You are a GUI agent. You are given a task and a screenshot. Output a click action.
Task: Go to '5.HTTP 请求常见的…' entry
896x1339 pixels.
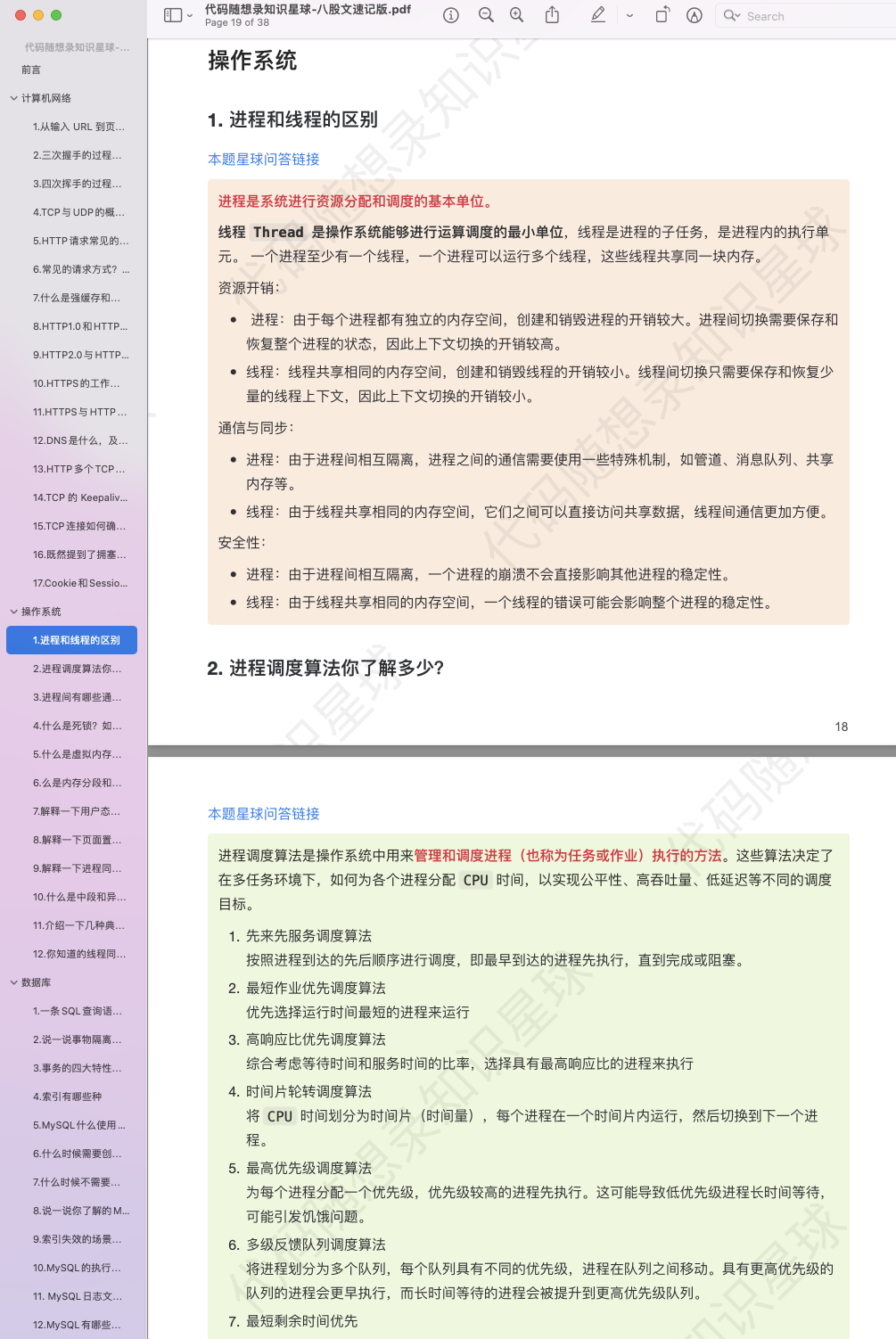(81, 241)
